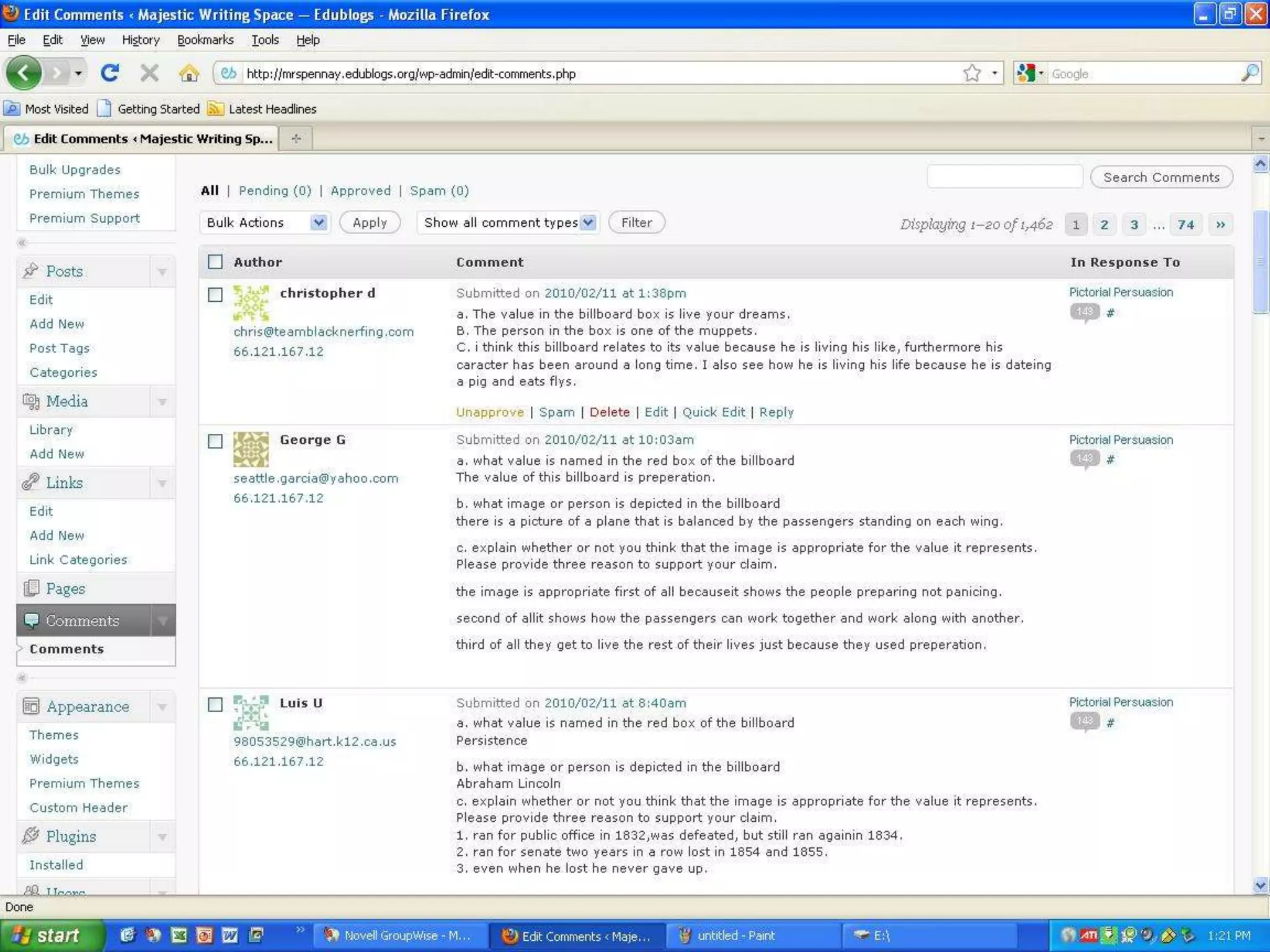Click the search magnifier icon in the Google box

(x=1250, y=73)
